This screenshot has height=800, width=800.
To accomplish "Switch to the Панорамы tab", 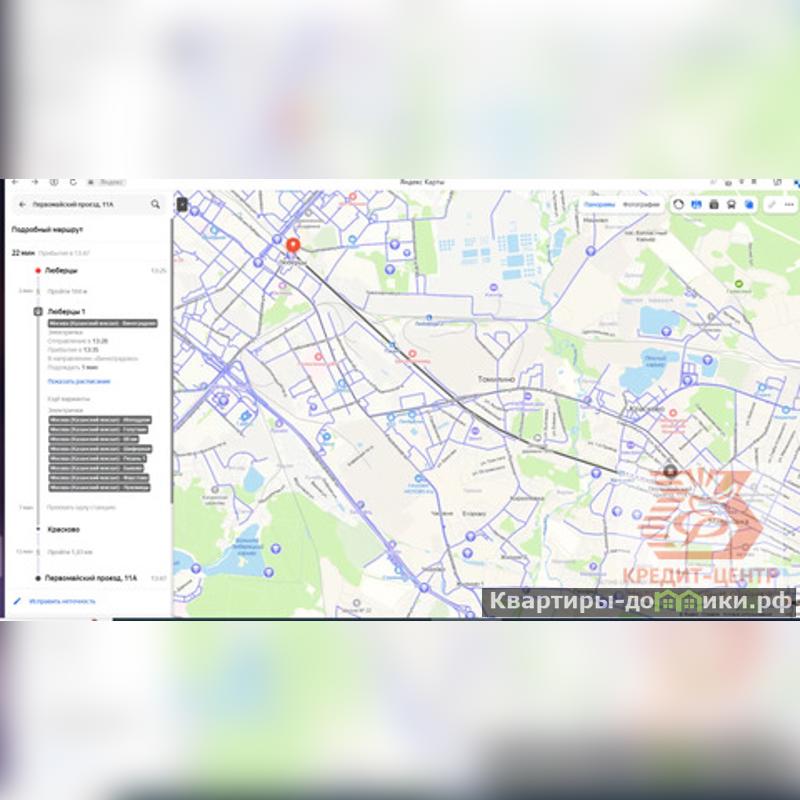I will tap(598, 204).
